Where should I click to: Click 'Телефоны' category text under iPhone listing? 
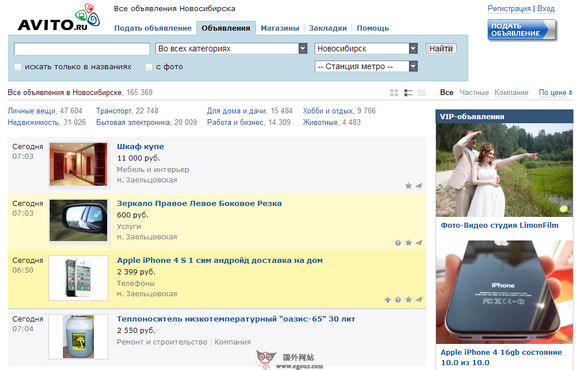(x=136, y=283)
